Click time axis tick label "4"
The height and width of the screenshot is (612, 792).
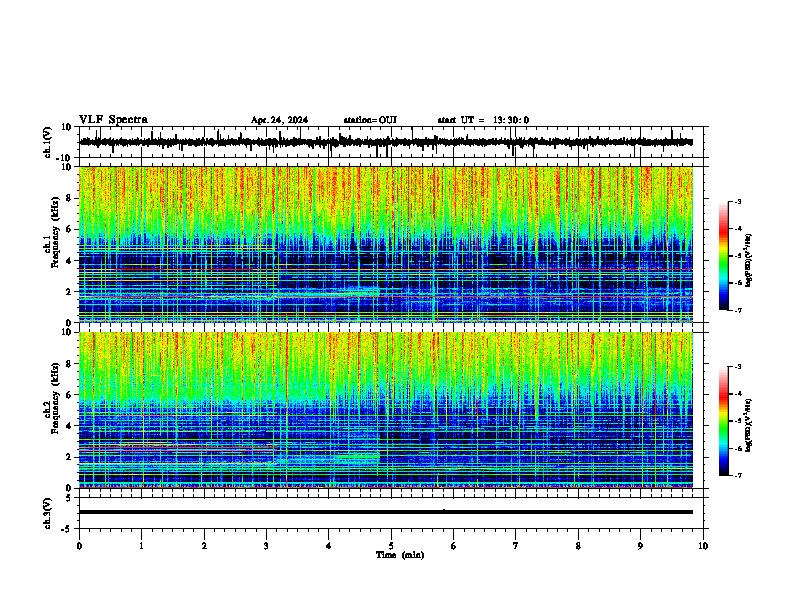click(328, 546)
